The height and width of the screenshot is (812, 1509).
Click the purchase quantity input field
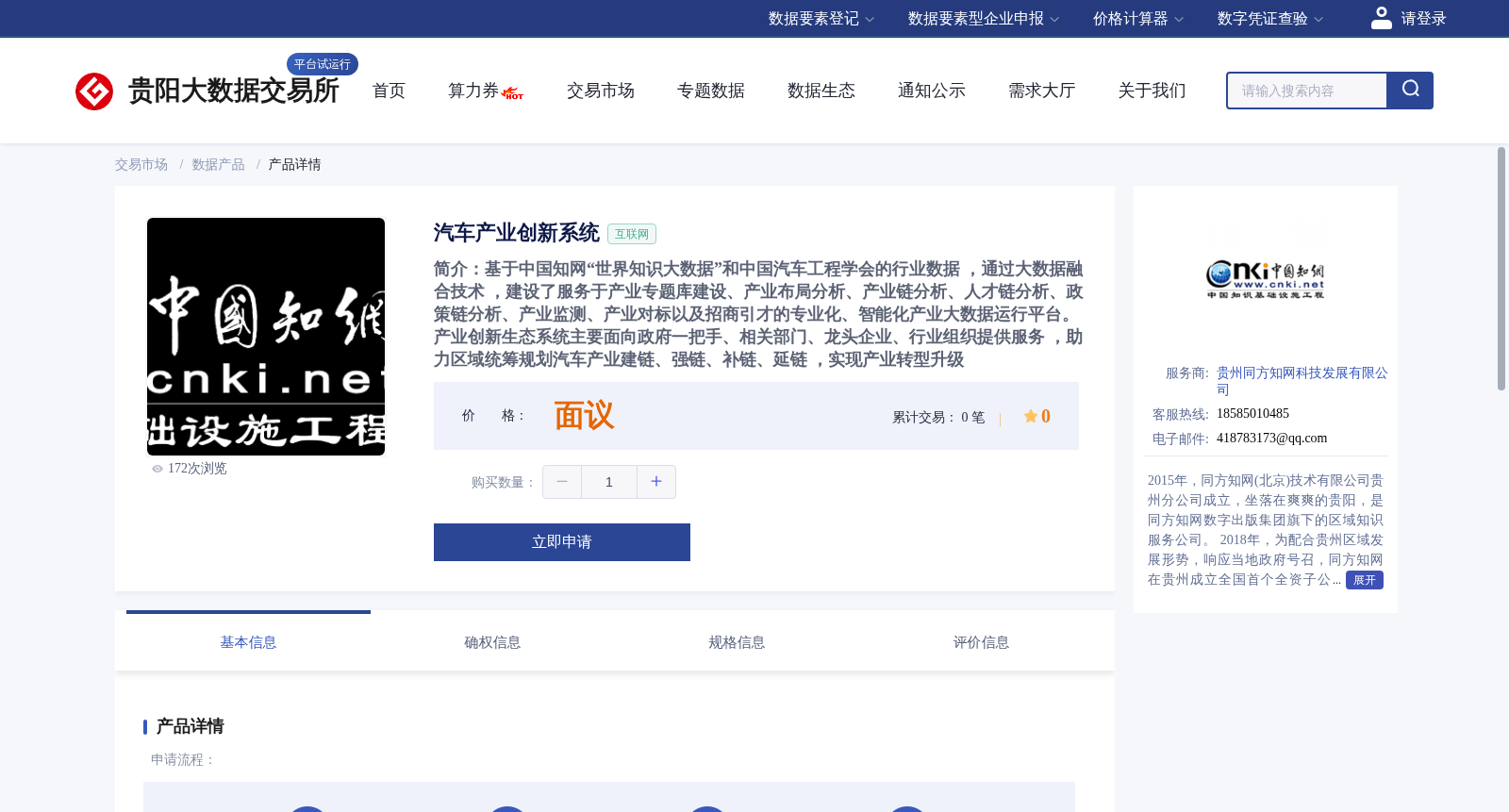click(609, 482)
